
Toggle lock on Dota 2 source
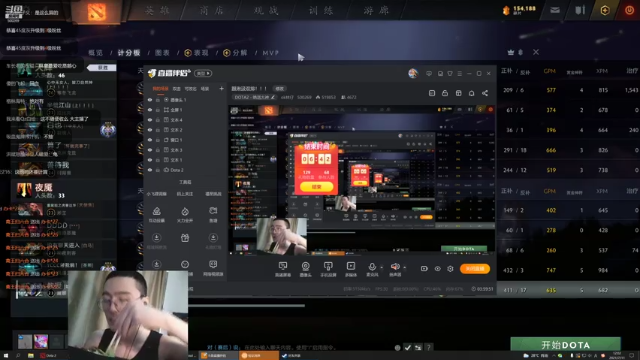point(158,170)
